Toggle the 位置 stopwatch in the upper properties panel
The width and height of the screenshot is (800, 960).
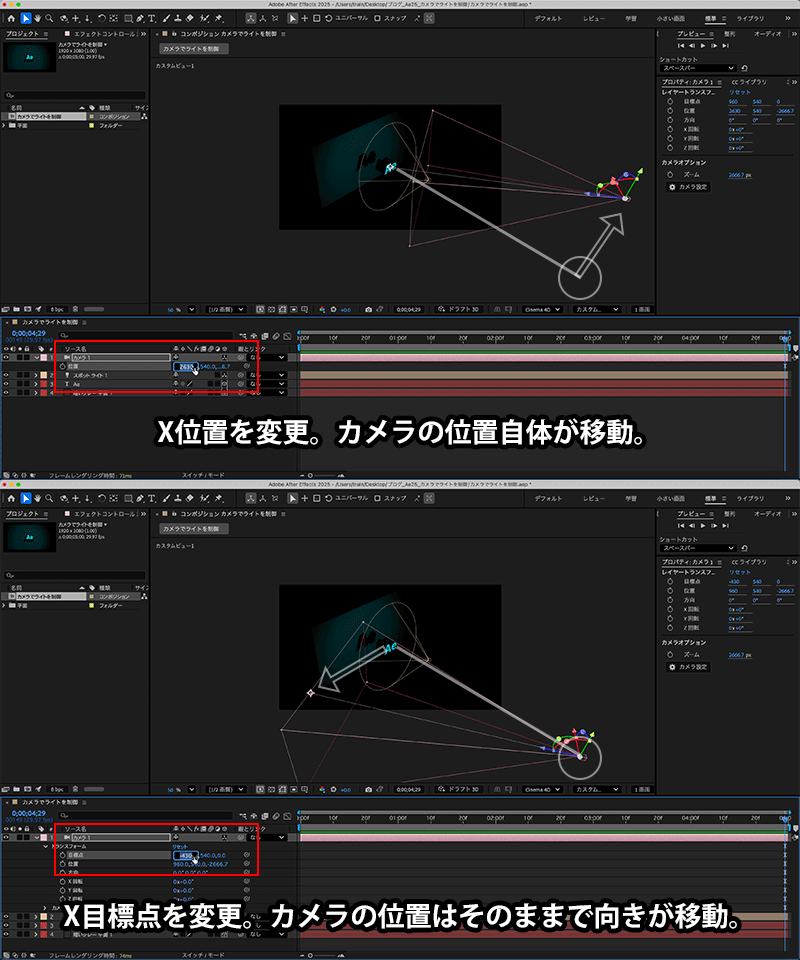[x=671, y=111]
